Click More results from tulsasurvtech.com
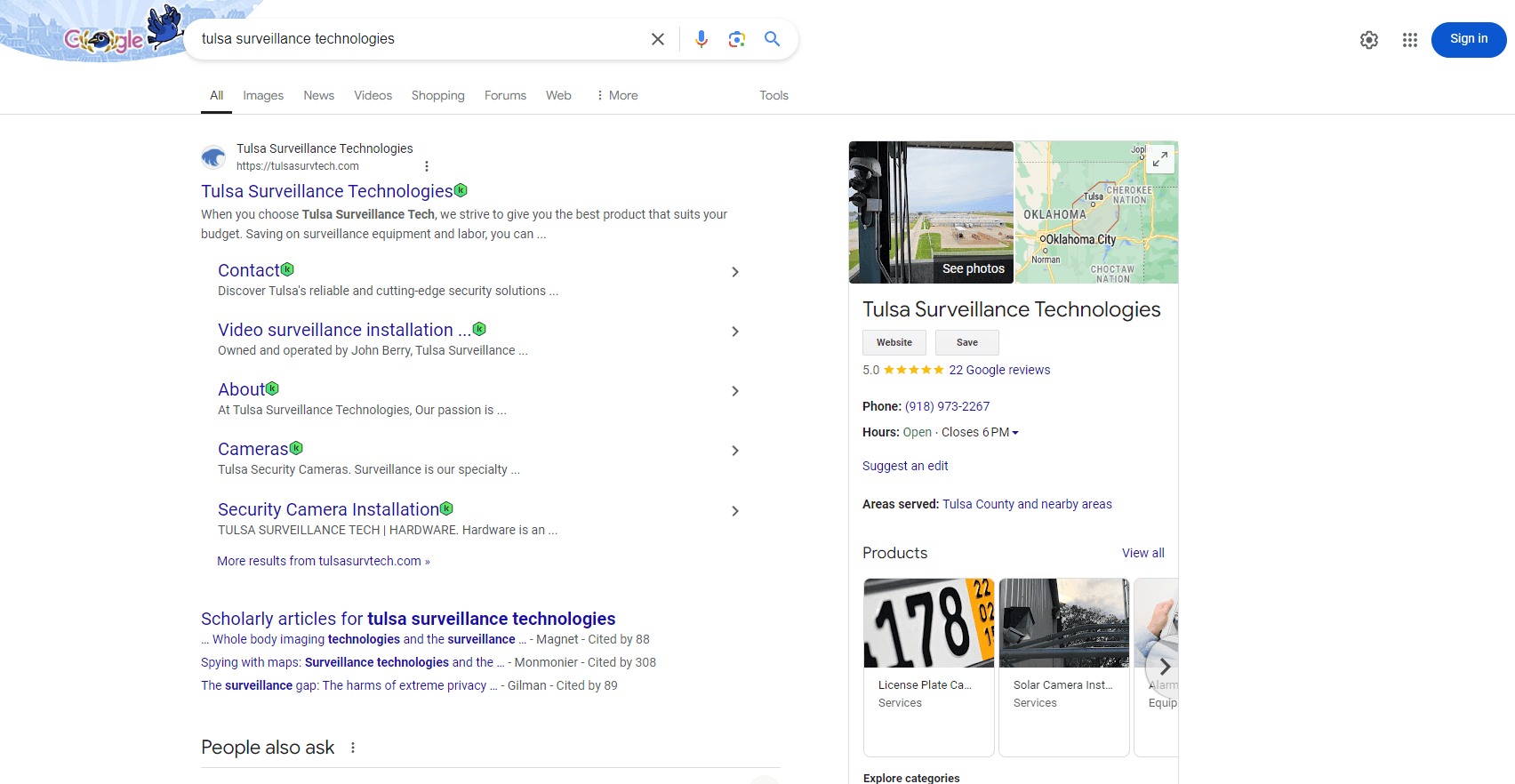The width and height of the screenshot is (1515, 784). pyautogui.click(x=324, y=561)
